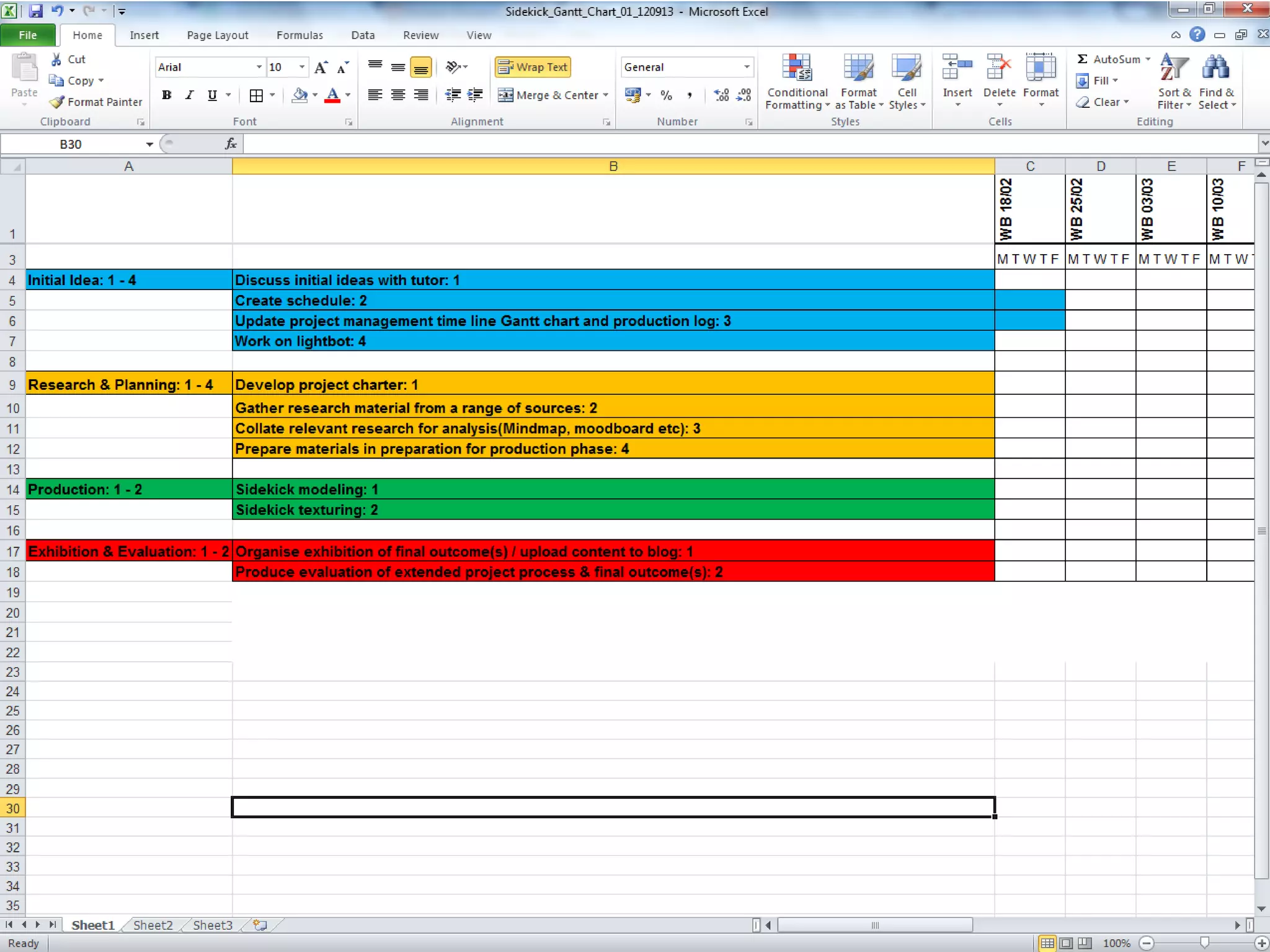The width and height of the screenshot is (1270, 952).
Task: Click the Sort & Filter icon
Action: 1173,68
